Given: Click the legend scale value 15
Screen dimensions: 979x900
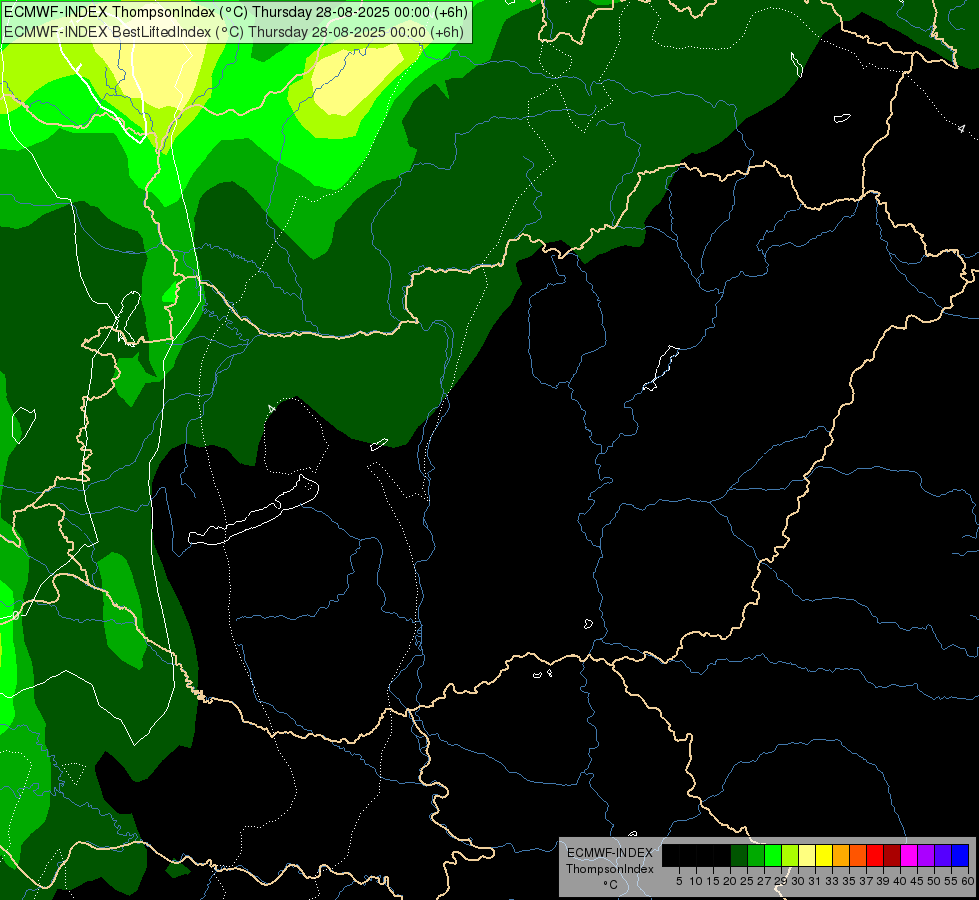Looking at the screenshot, I should (x=713, y=881).
